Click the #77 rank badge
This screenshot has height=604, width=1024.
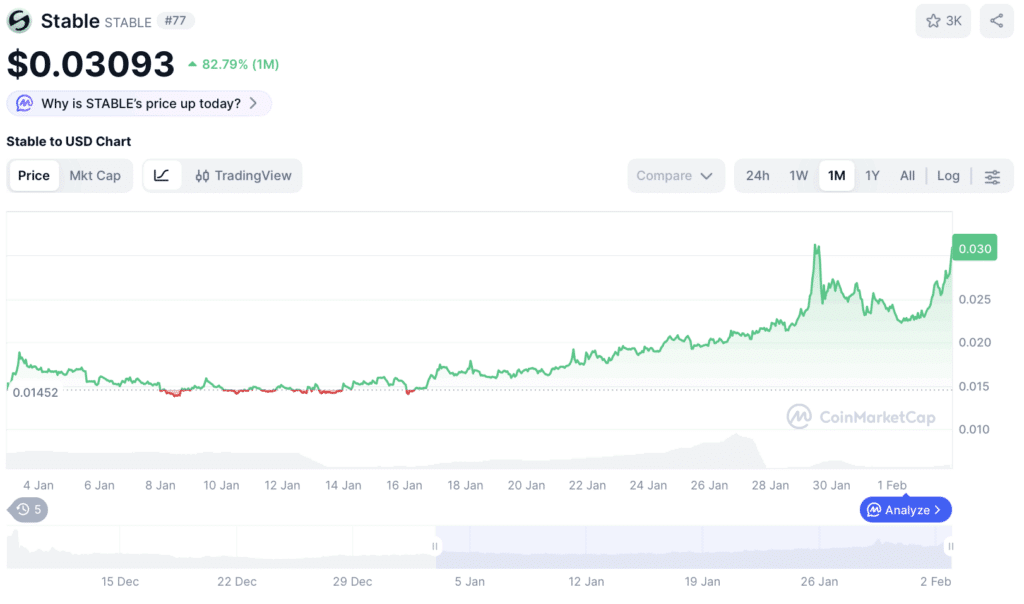tap(175, 20)
